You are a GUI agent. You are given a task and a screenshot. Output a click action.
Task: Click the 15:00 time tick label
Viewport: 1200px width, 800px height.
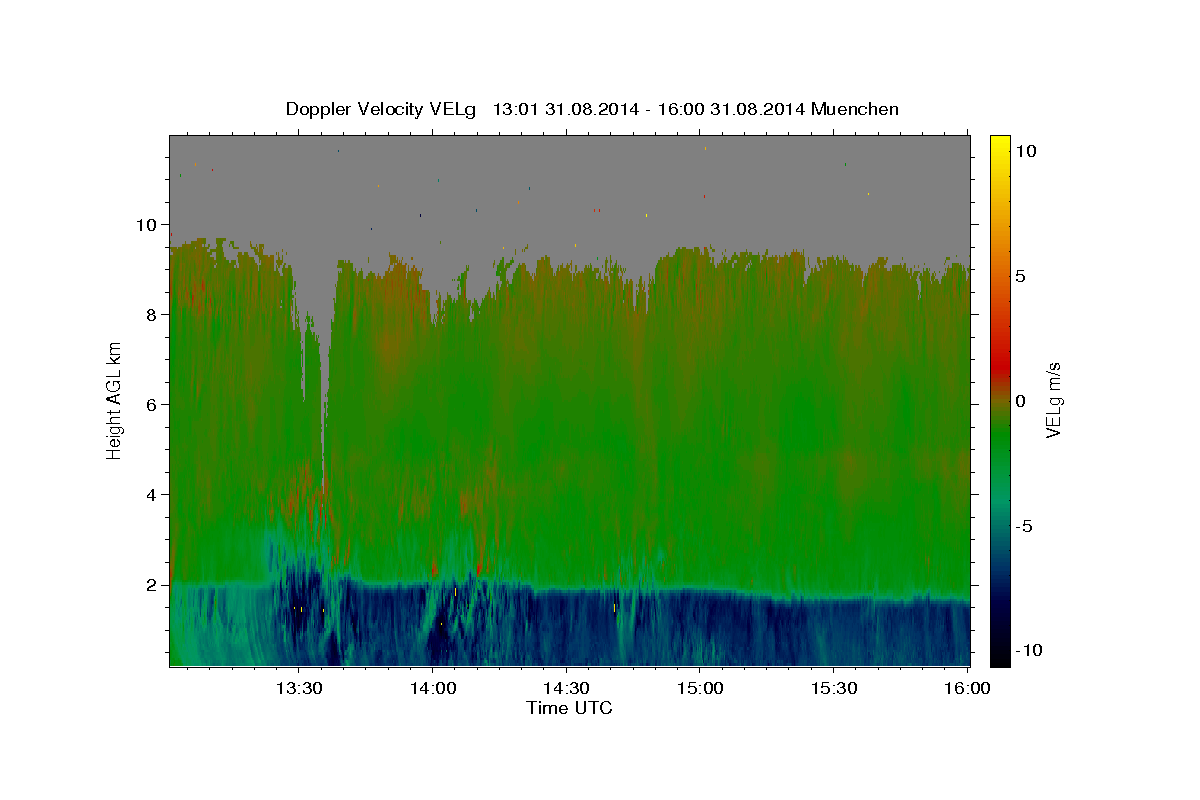[x=700, y=688]
